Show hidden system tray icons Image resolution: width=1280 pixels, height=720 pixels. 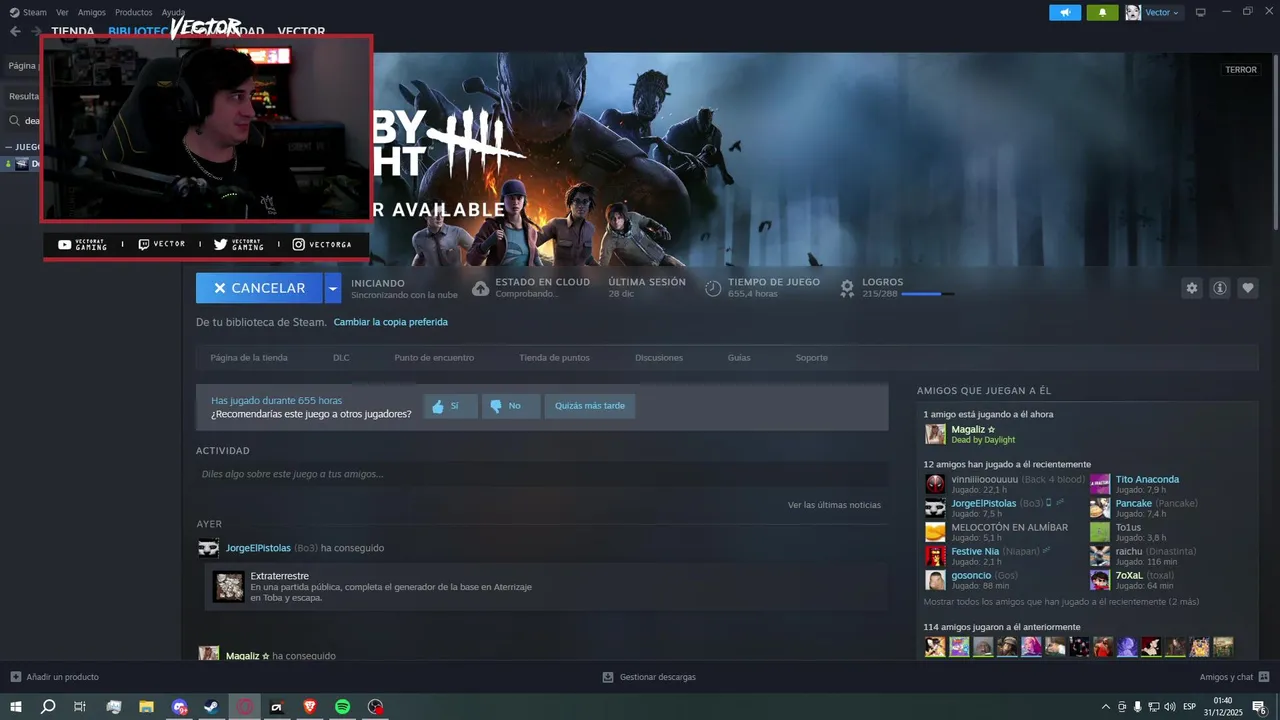tap(1105, 707)
